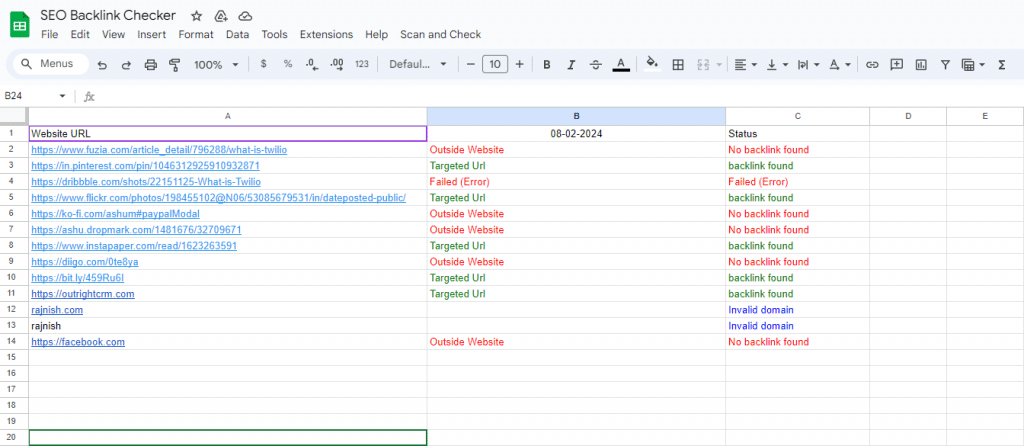This screenshot has height=446, width=1024.
Task: Select the paint format tool
Action: coord(174,65)
